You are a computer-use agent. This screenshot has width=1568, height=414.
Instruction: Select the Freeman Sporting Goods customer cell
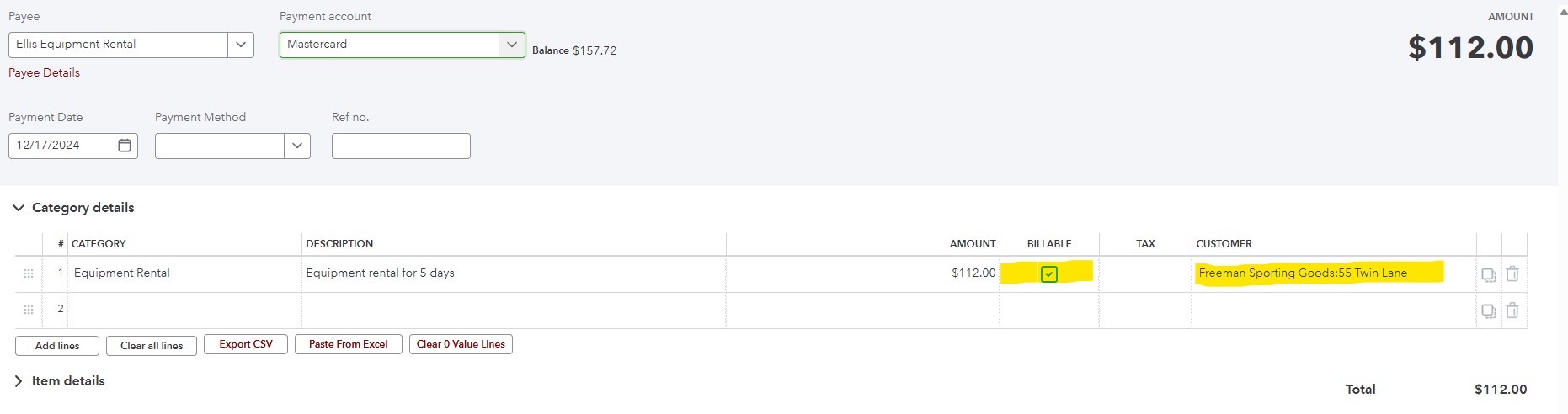point(1334,273)
